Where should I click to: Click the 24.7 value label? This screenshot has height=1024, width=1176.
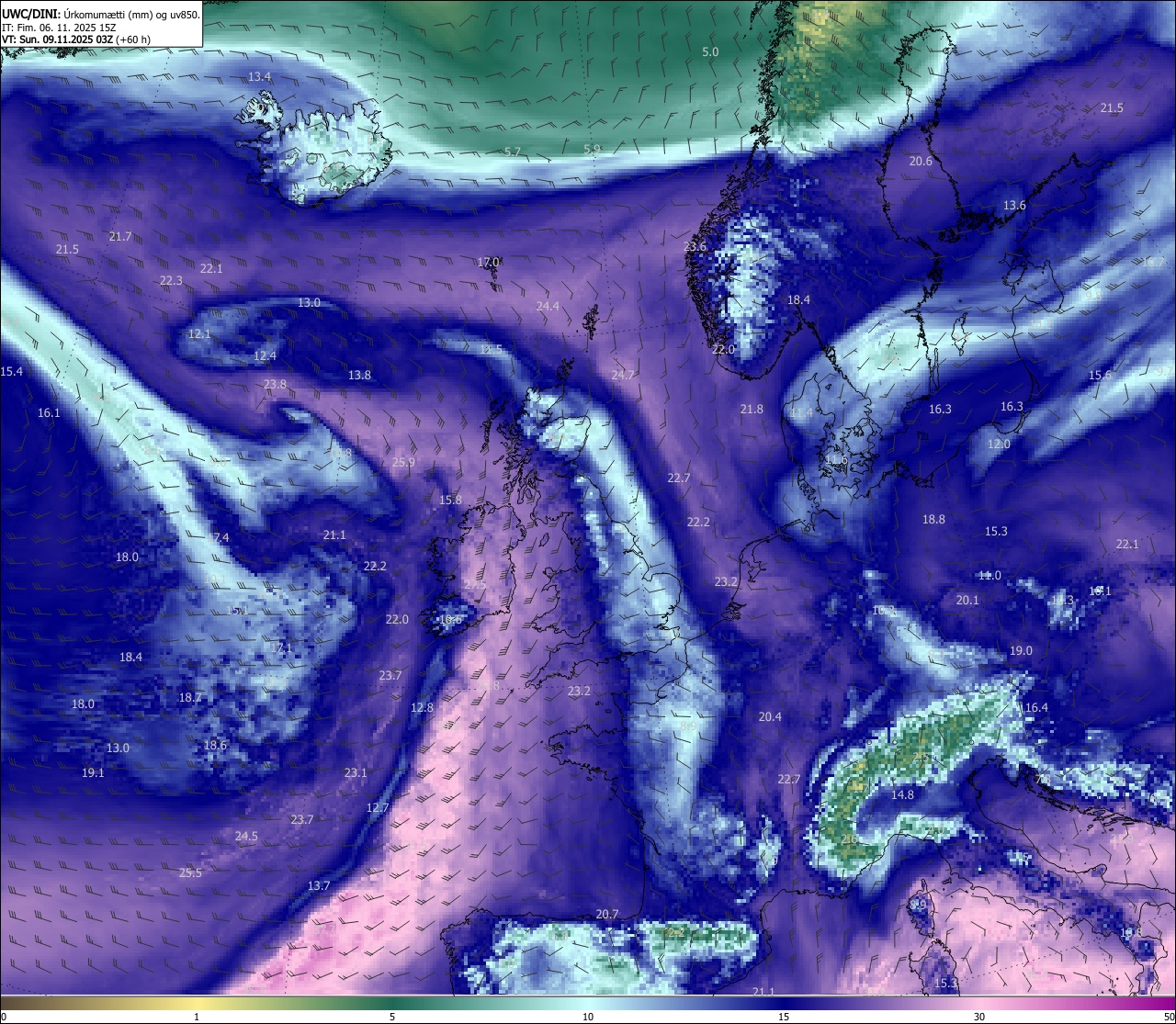click(x=623, y=375)
